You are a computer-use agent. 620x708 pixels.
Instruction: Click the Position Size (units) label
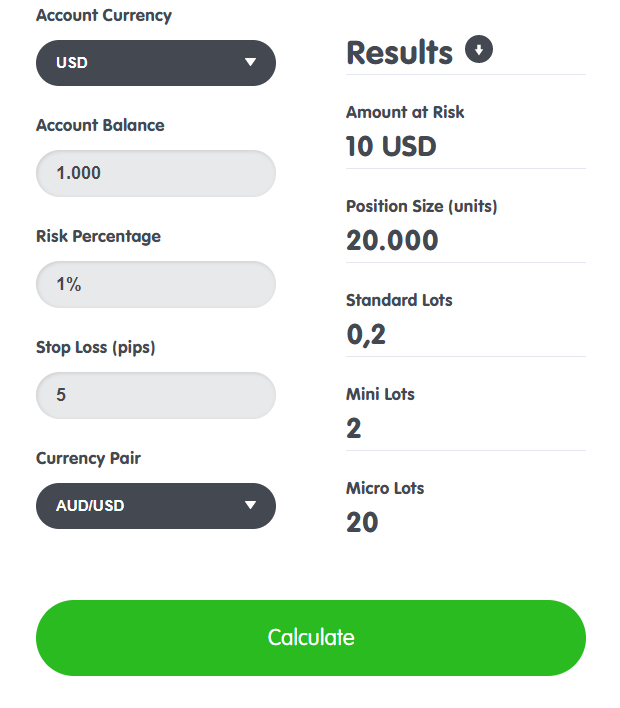[x=422, y=206]
